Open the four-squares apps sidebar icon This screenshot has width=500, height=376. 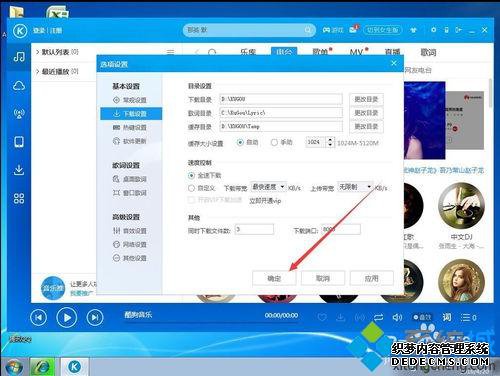19,198
